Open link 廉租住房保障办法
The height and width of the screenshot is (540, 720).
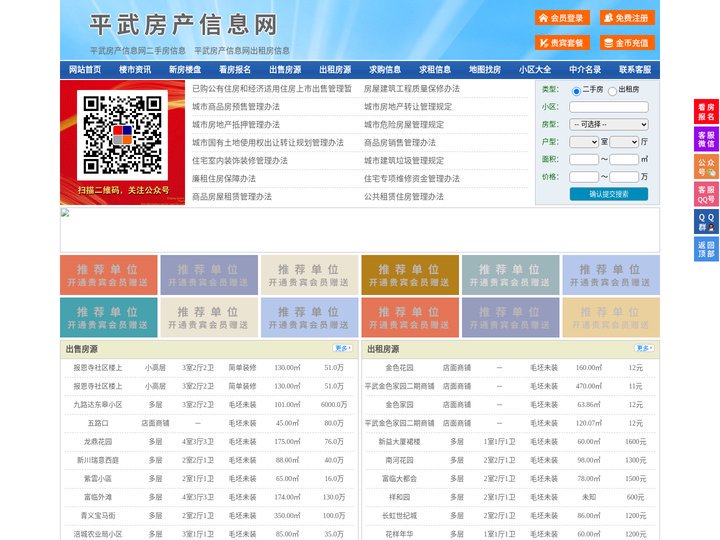[224, 179]
